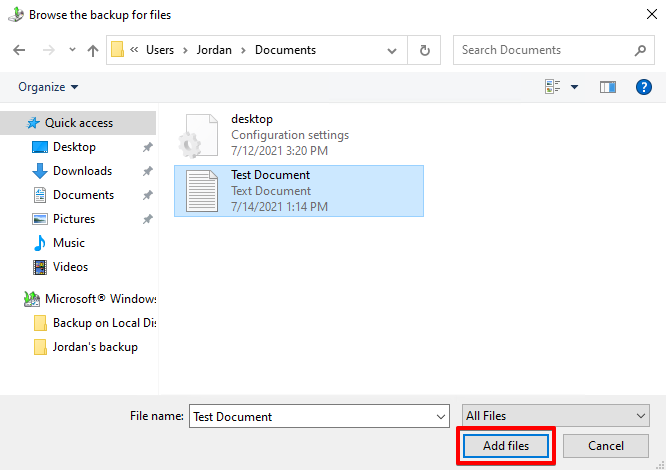Image resolution: width=666 pixels, height=470 pixels.
Task: Open Backup on Local Disk folder
Action: tap(94, 323)
